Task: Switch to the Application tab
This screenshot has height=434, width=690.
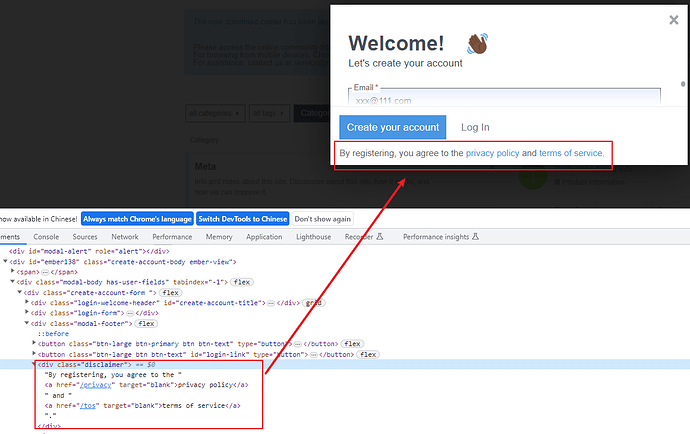Action: click(x=264, y=237)
